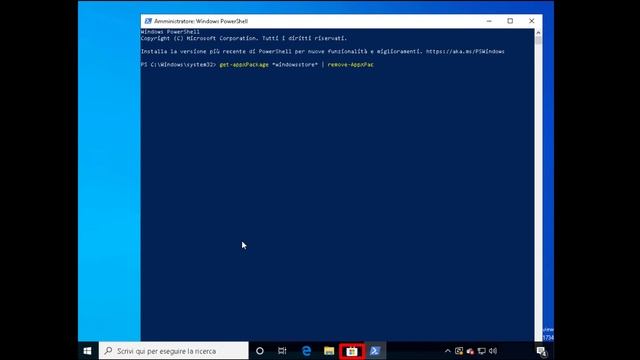The image size is (640, 360).
Task: Open Cortana circle icon in taskbar
Action: coord(260,351)
